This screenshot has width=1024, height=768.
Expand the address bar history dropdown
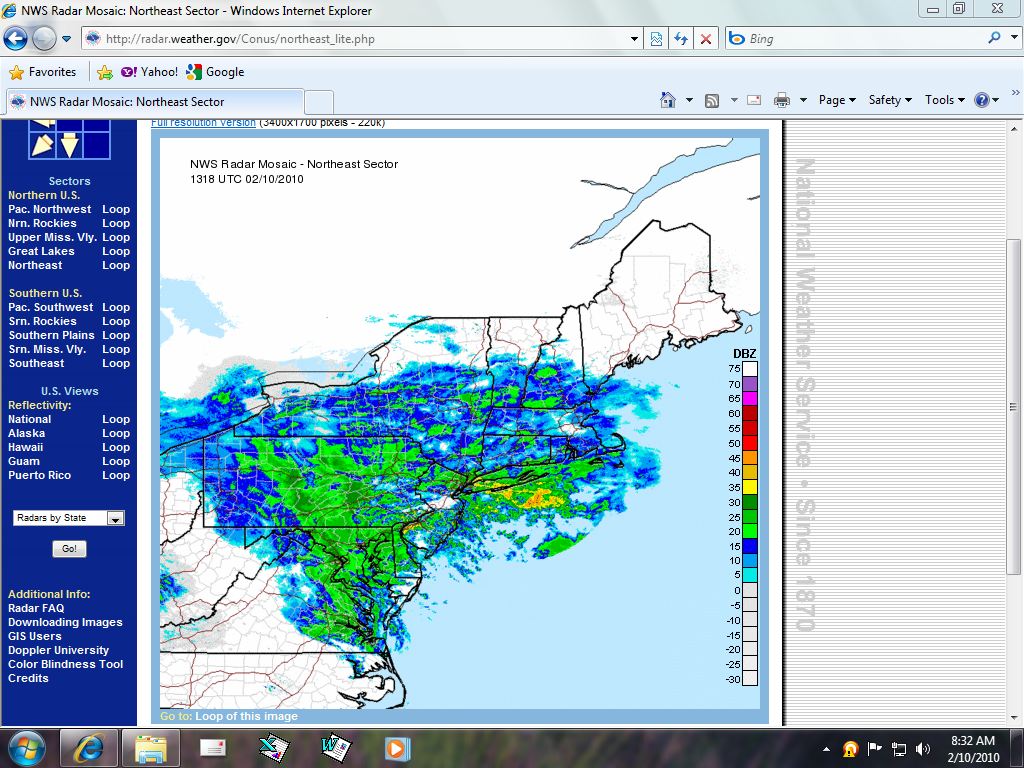[x=633, y=39]
